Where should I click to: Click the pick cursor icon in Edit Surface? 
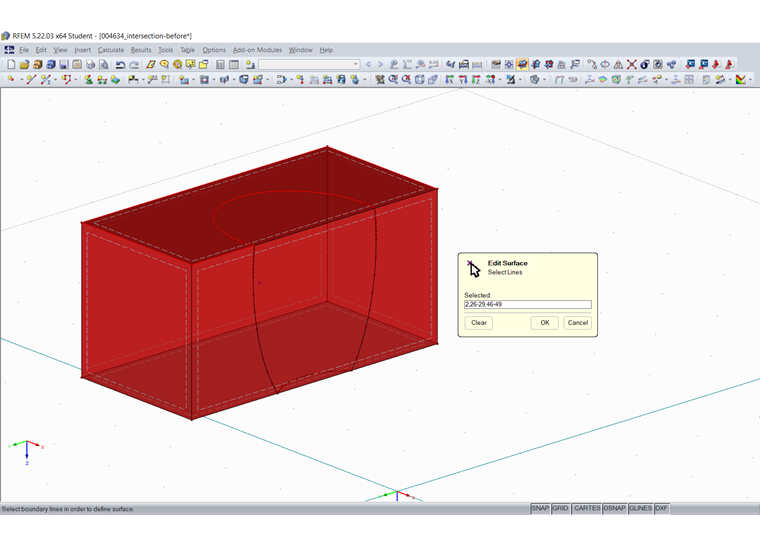474,268
